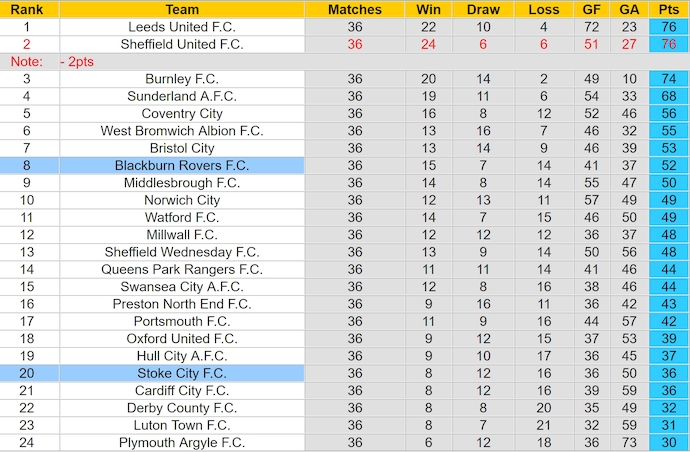Click Luton Town F.C. team name
Viewport: 690px width, 452px height.
[182, 425]
